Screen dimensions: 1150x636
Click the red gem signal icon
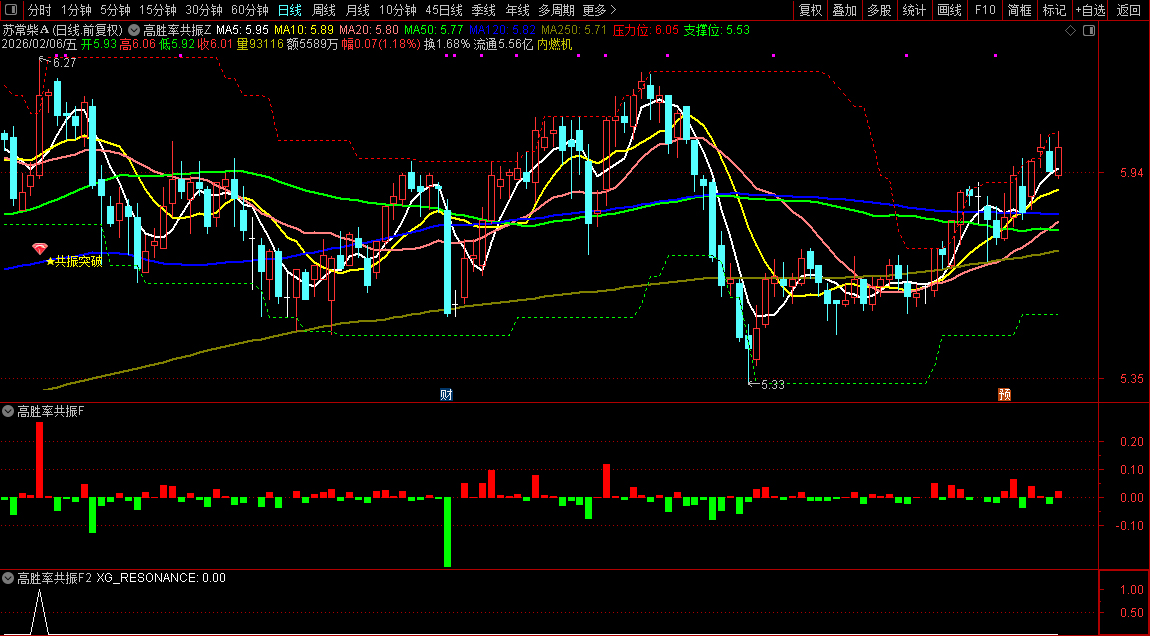click(40, 249)
